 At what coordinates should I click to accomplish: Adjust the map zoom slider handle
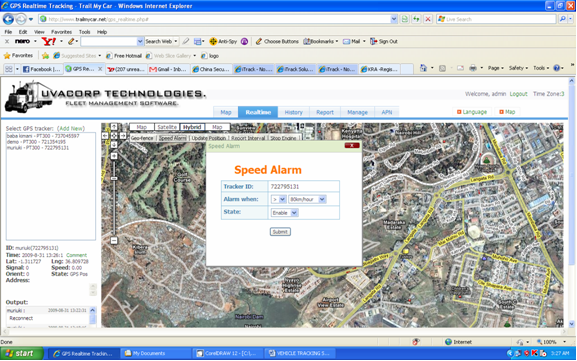tap(114, 178)
